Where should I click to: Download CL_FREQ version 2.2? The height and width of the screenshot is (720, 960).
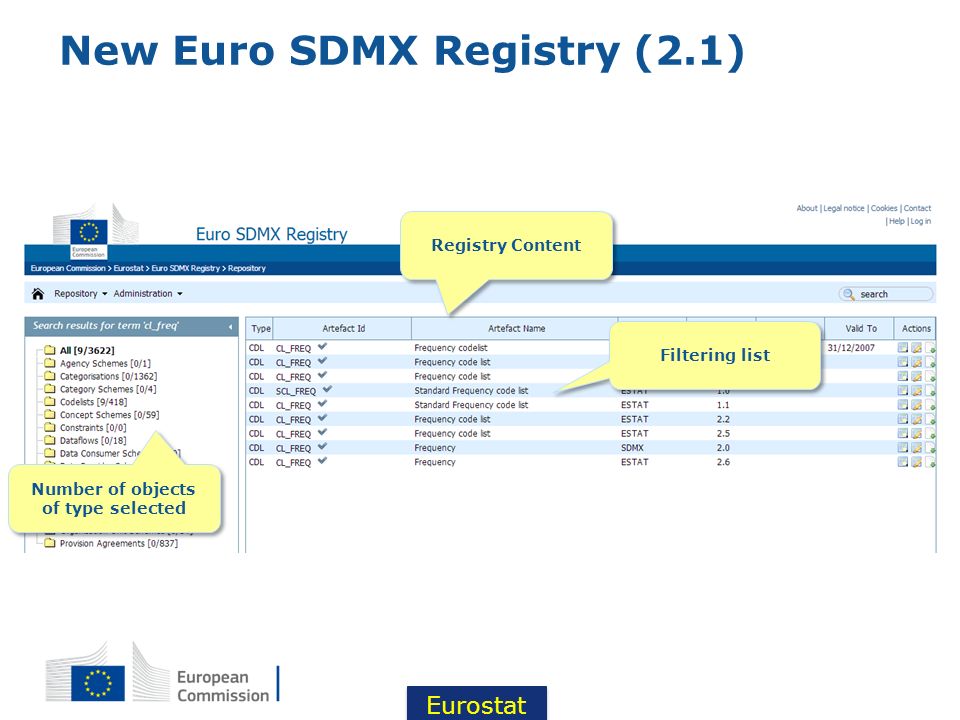tap(930, 419)
